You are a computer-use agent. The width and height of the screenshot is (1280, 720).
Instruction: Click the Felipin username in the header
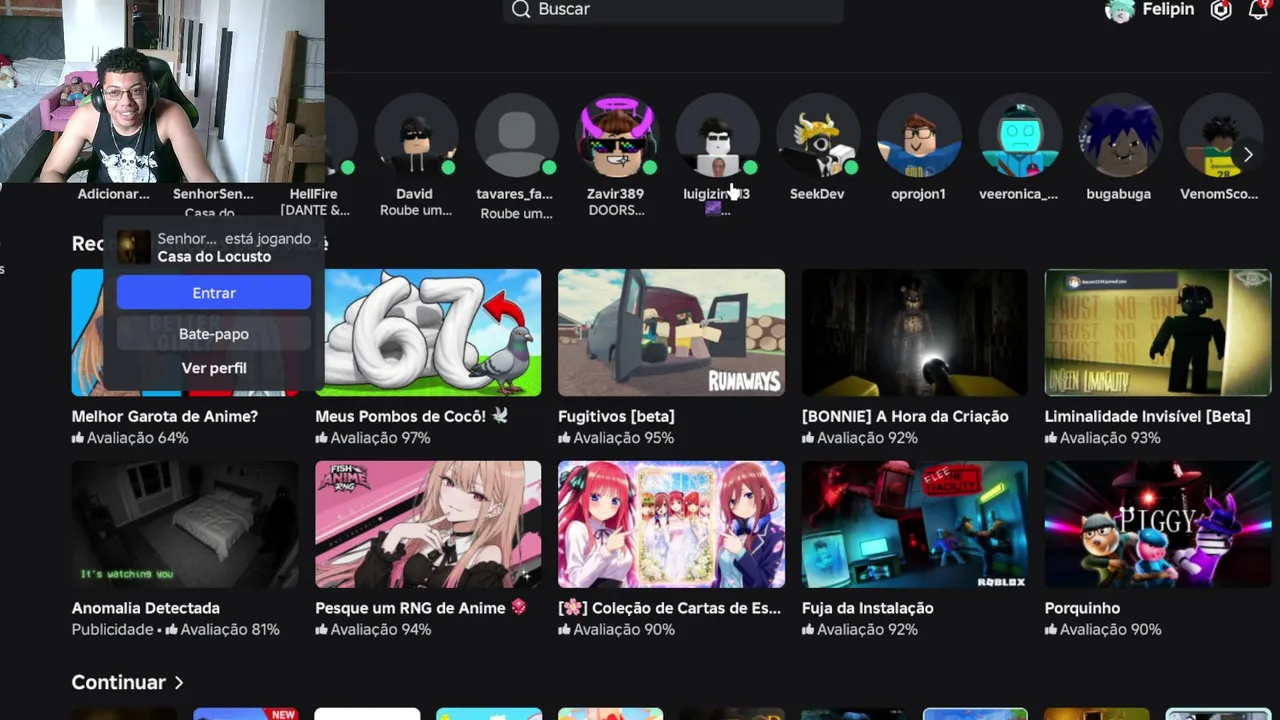point(1168,9)
